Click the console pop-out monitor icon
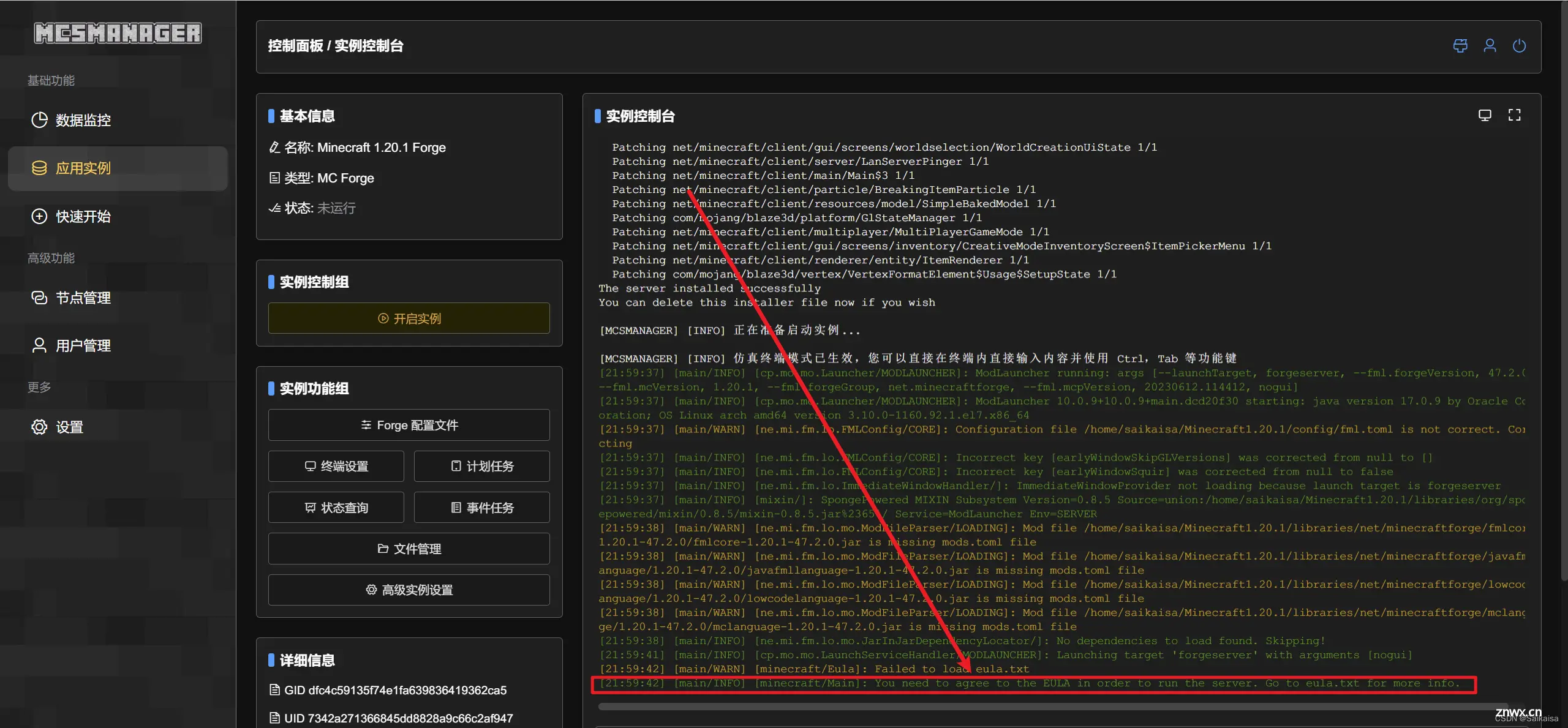The height and width of the screenshot is (728, 1568). point(1485,115)
